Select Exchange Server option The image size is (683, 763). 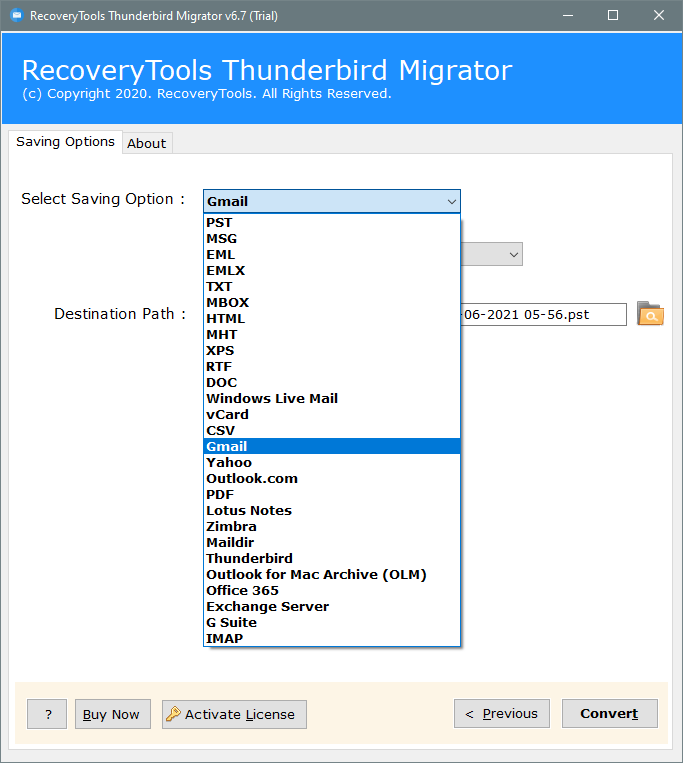pyautogui.click(x=332, y=606)
